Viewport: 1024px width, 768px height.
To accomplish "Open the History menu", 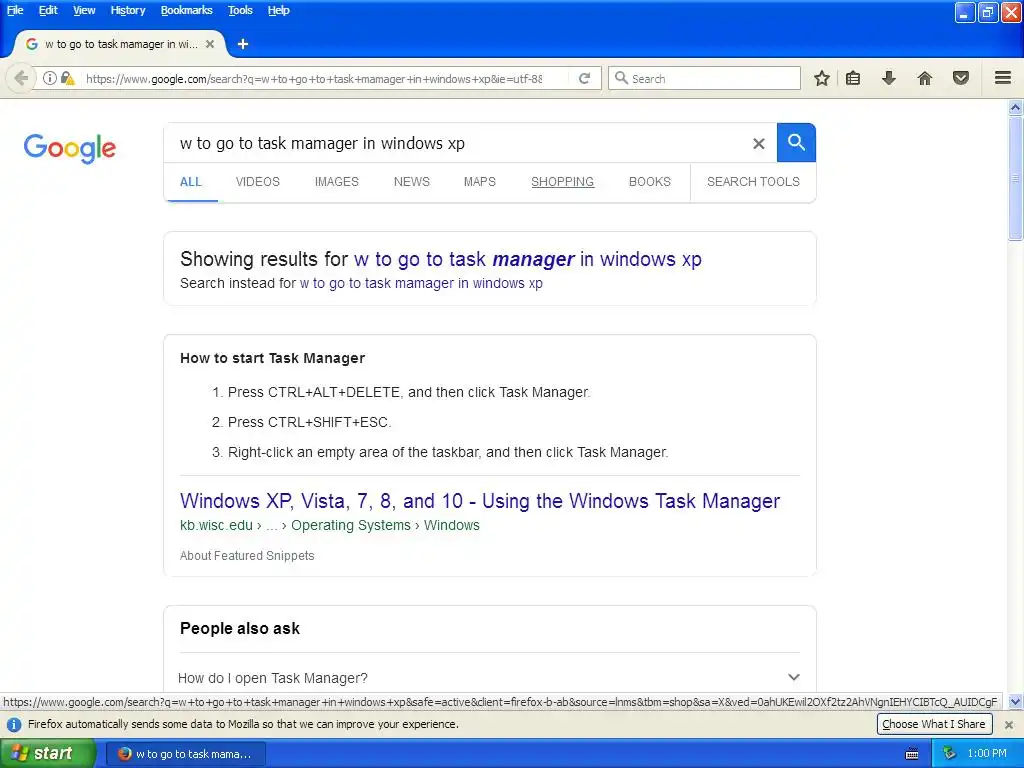I will [128, 10].
